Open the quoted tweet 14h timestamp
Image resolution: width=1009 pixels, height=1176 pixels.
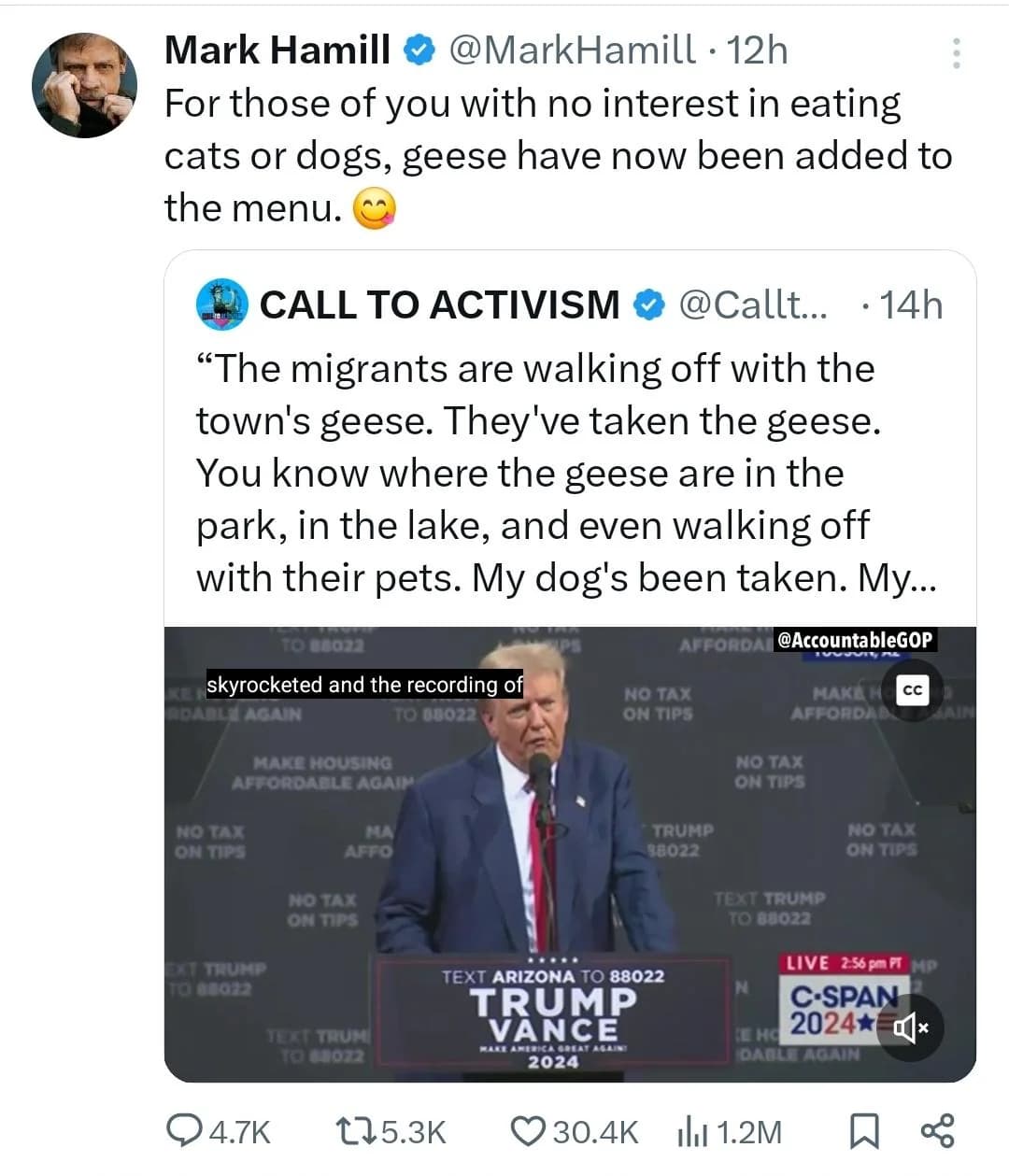[x=911, y=305]
